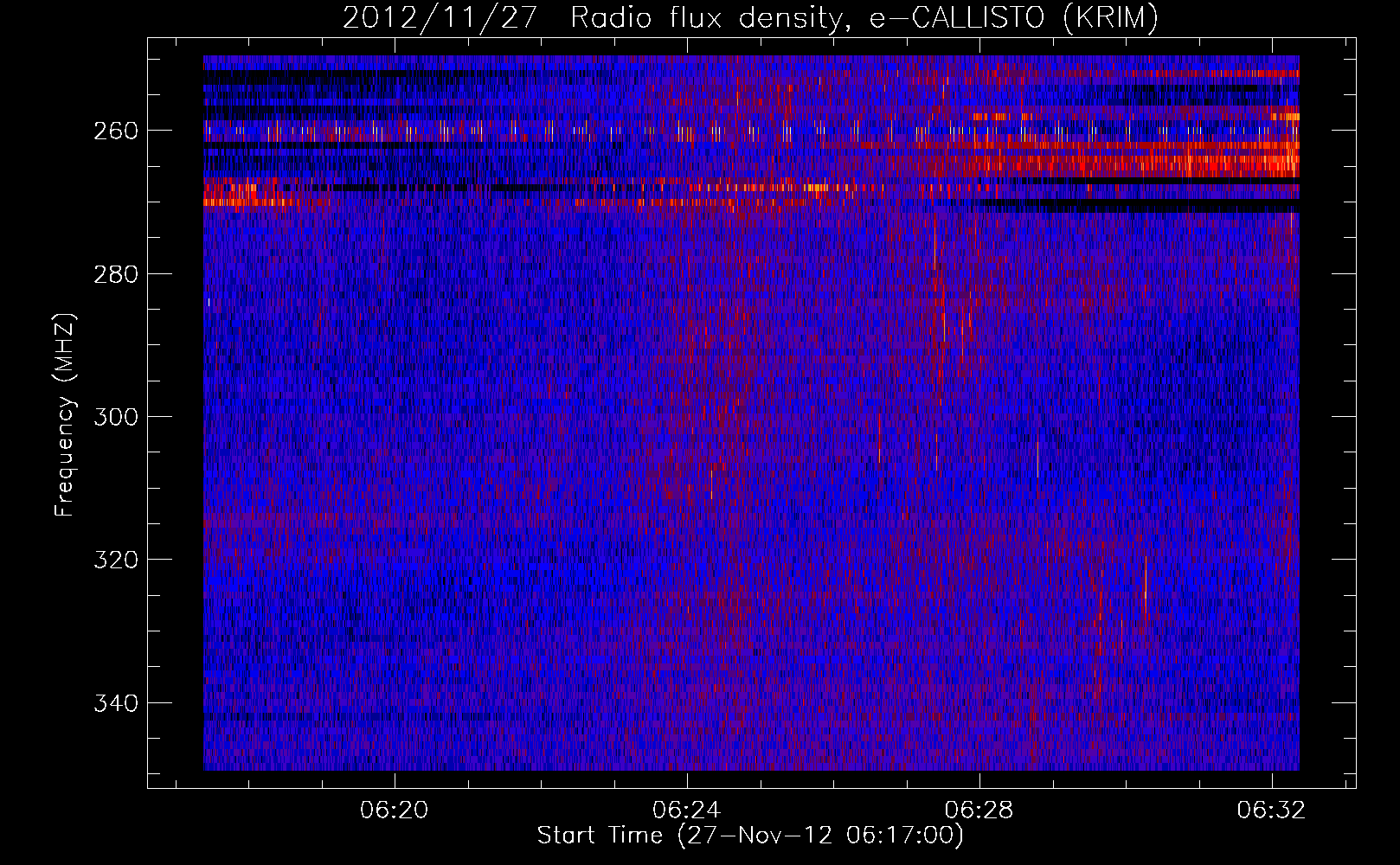Image resolution: width=1400 pixels, height=865 pixels.
Task: Click the 320 frequency tick label
Action: tap(116, 560)
